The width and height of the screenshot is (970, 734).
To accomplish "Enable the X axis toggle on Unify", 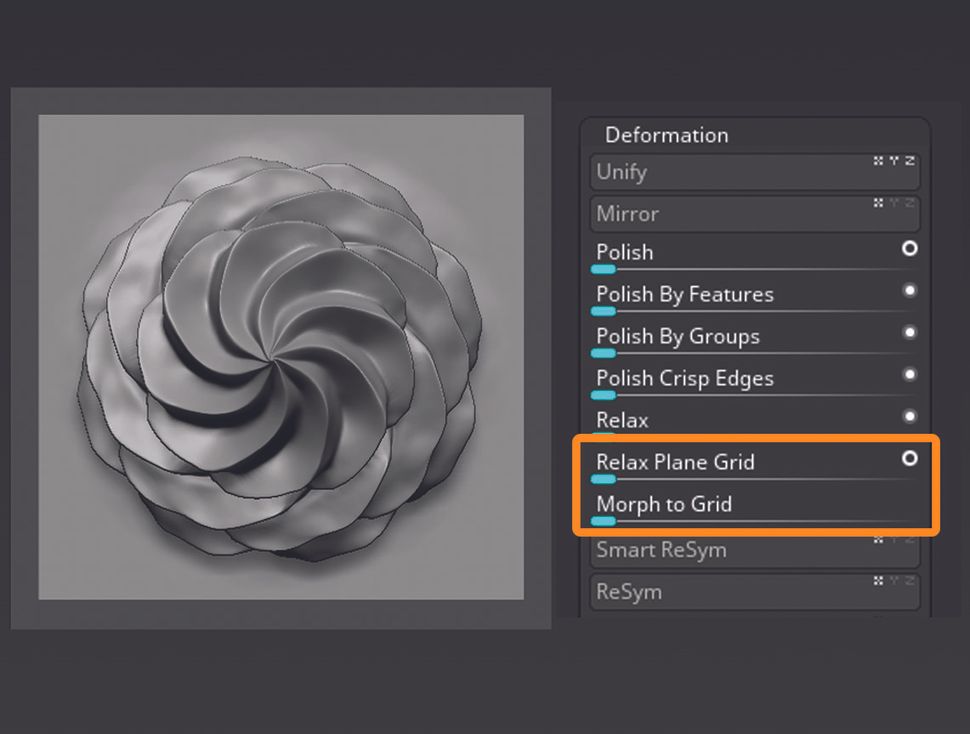I will point(878,160).
